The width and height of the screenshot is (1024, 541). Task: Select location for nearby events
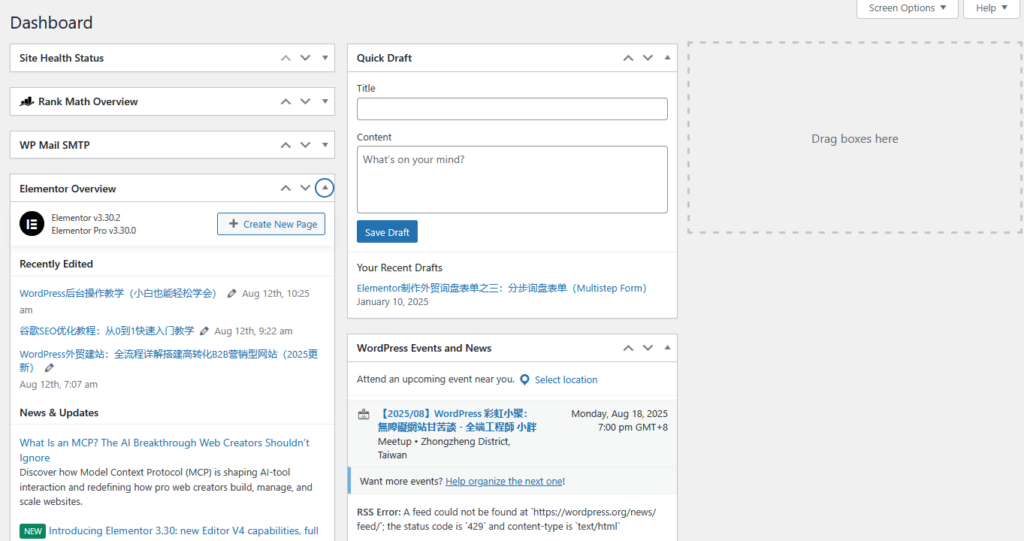tap(566, 380)
